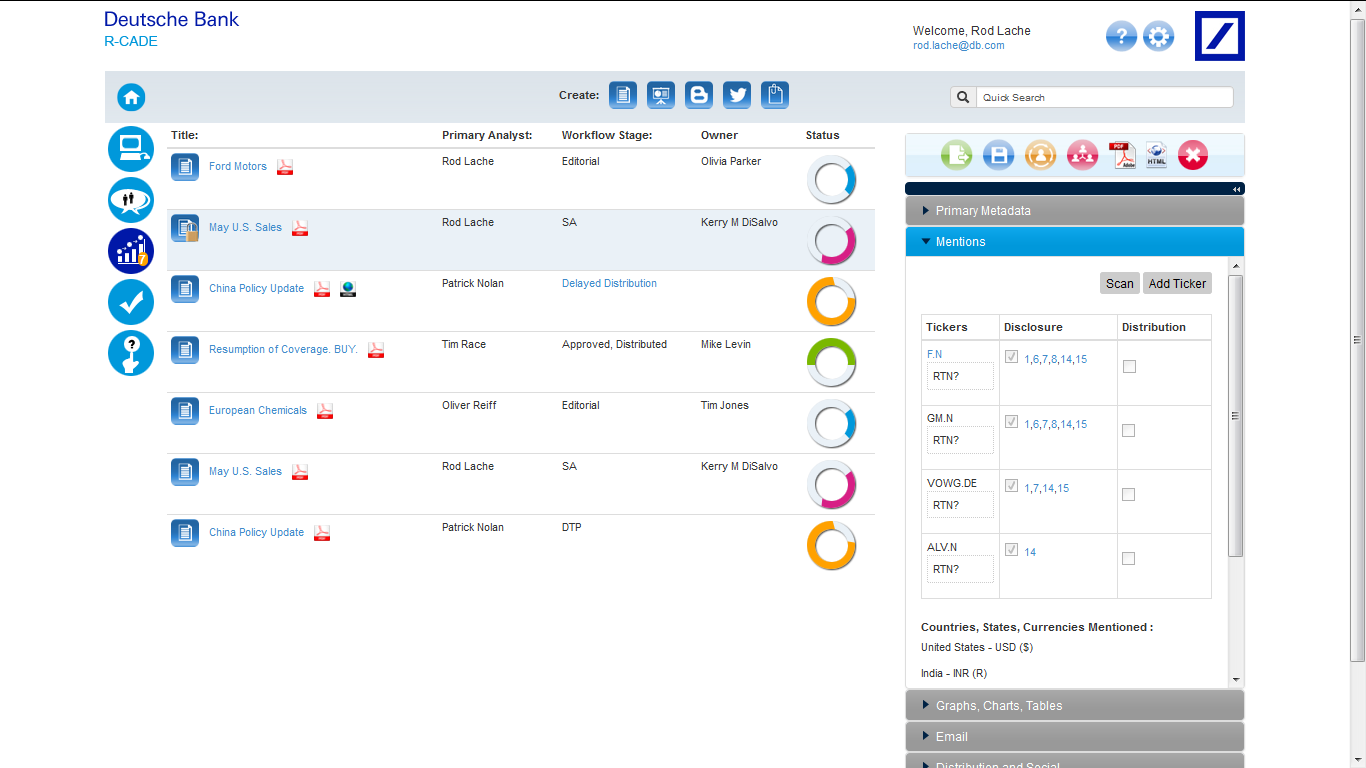The image size is (1366, 768).
Task: Click the Quick Search input field
Action: pyautogui.click(x=1104, y=97)
